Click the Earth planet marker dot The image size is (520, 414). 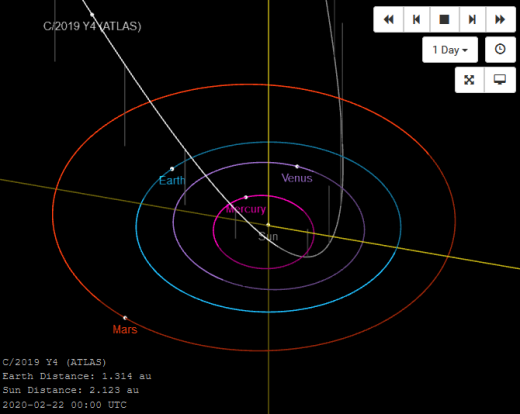(172, 169)
